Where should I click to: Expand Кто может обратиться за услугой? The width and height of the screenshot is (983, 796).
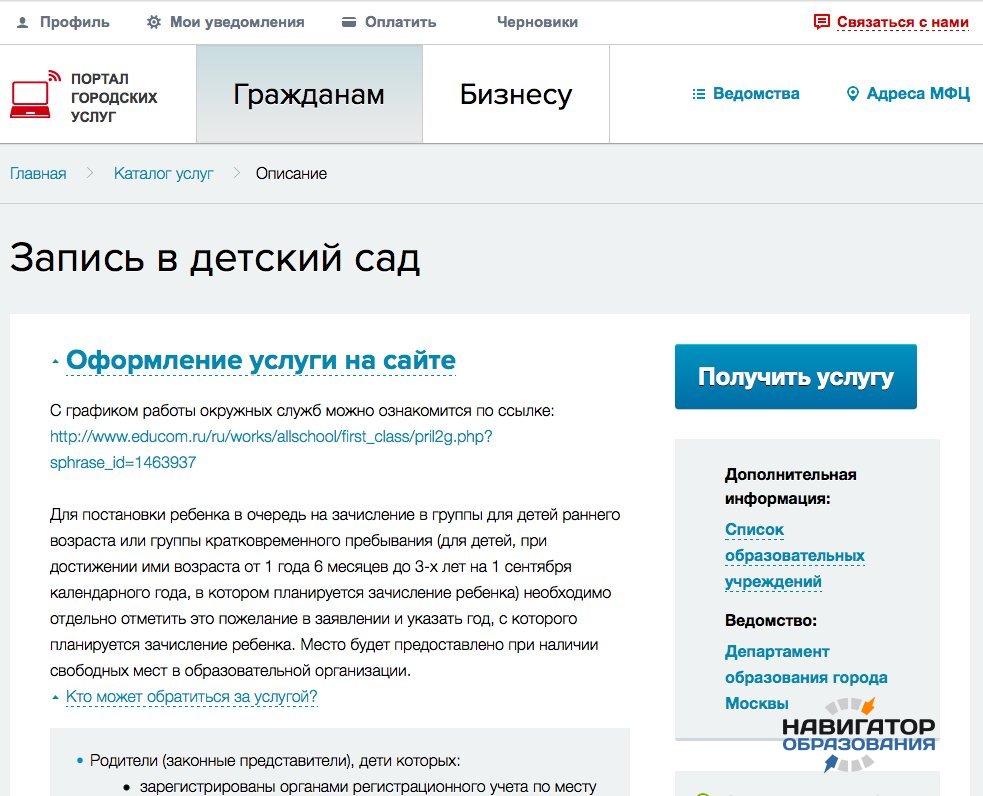(191, 696)
